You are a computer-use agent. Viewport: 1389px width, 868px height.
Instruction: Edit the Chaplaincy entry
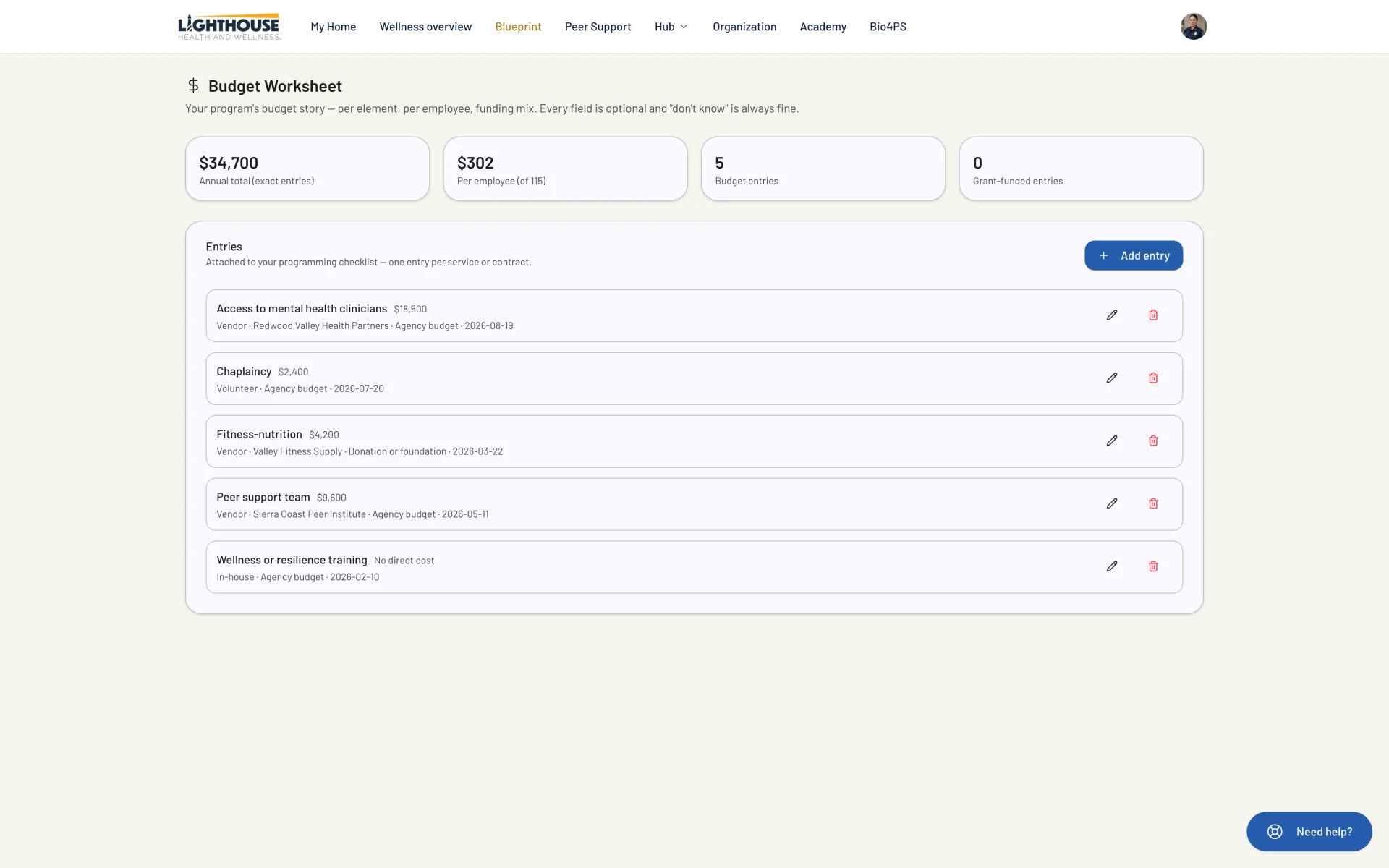click(x=1112, y=378)
